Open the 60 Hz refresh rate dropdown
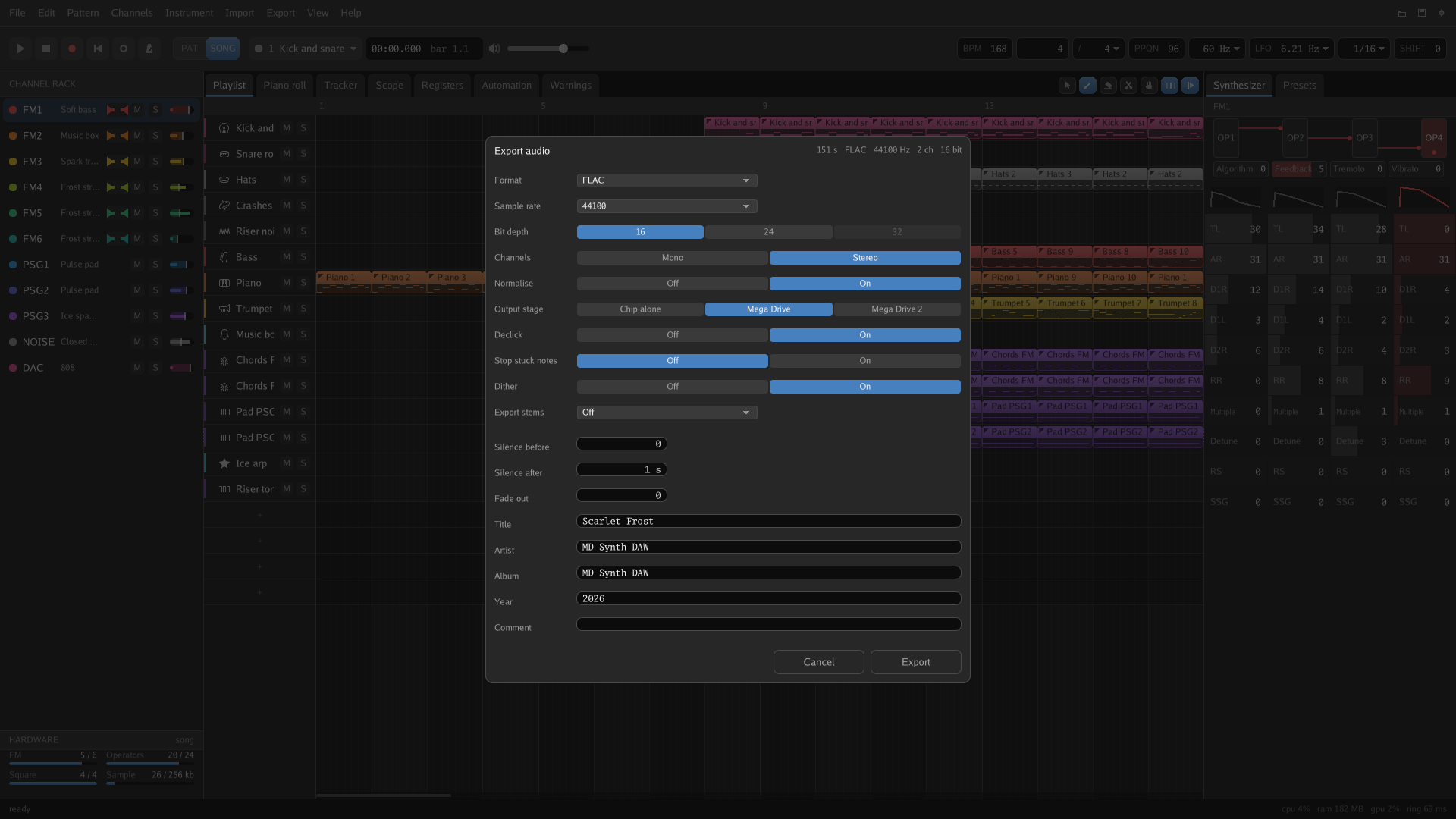 [1217, 49]
